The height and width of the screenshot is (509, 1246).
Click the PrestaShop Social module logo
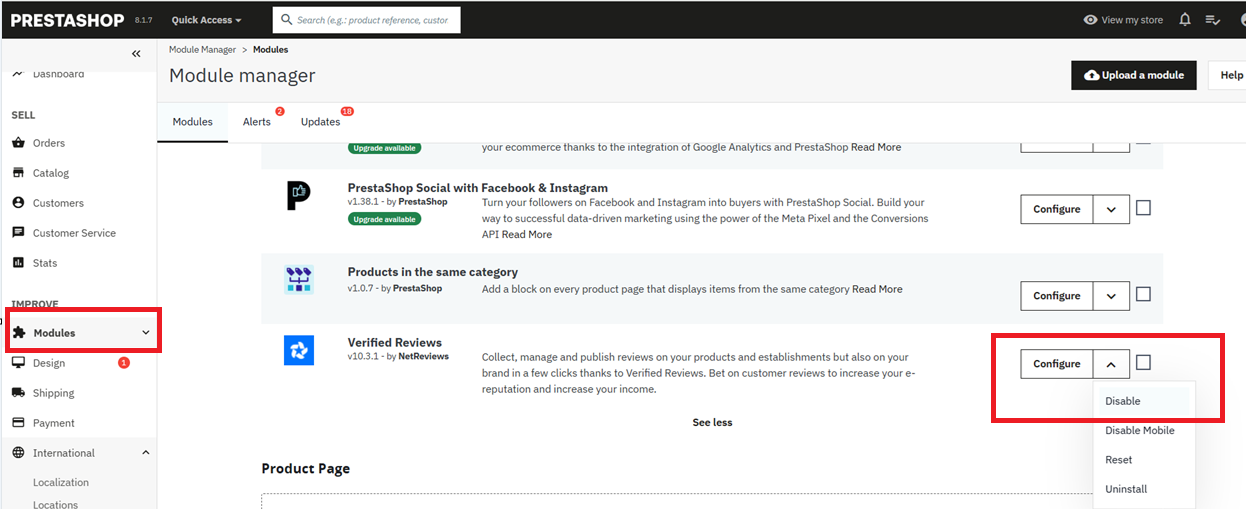pyautogui.click(x=299, y=196)
